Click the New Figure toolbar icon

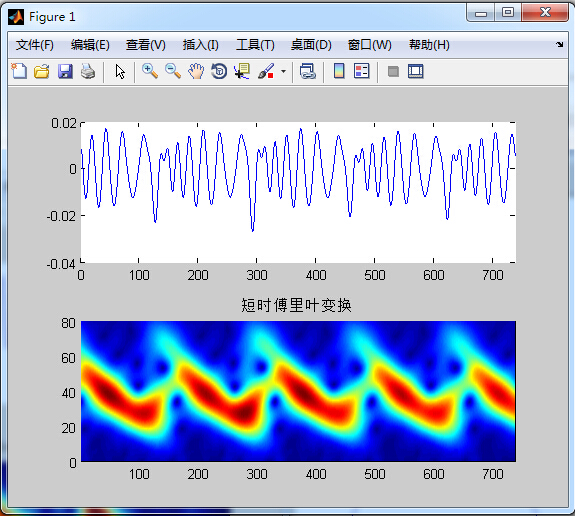(x=19, y=71)
